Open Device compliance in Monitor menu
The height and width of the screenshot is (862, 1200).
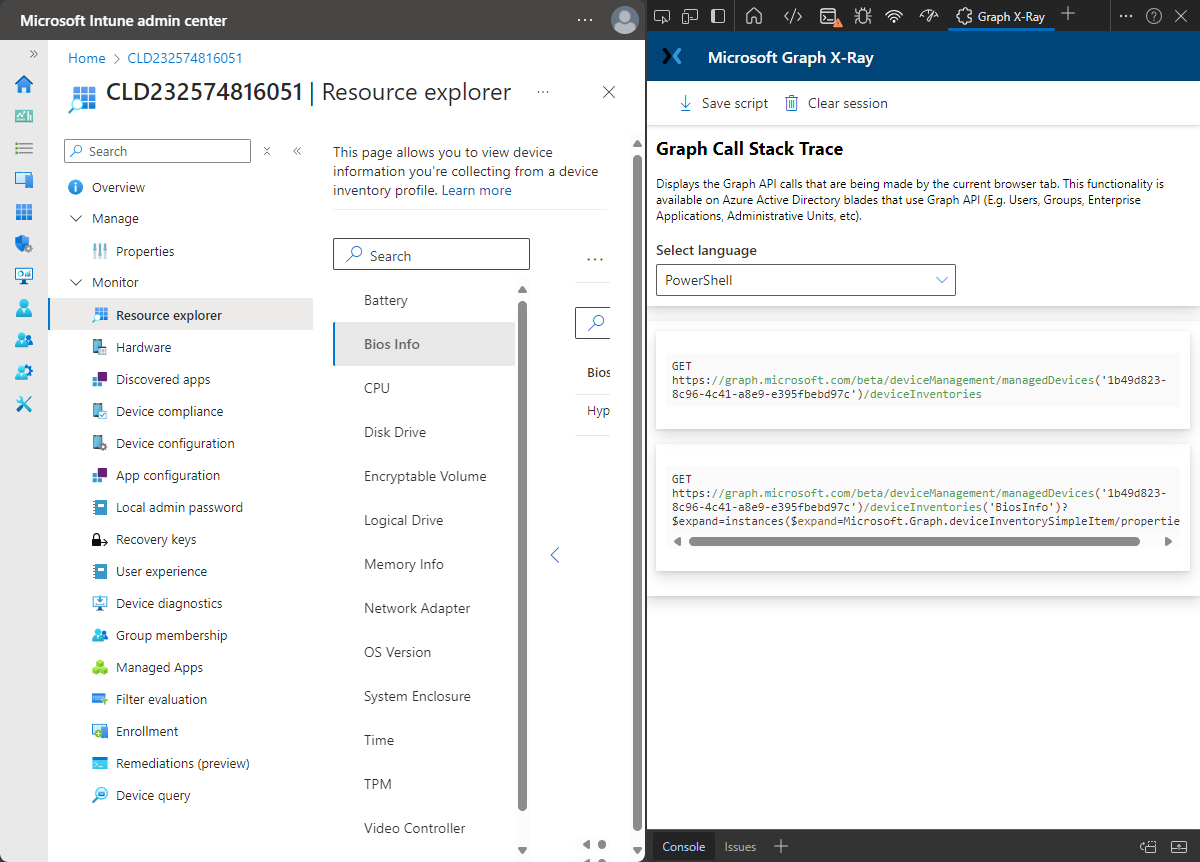(x=169, y=411)
